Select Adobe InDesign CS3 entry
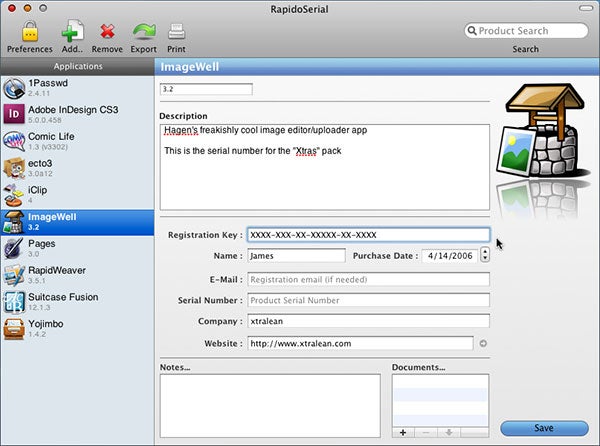600x446 pixels. (x=77, y=114)
